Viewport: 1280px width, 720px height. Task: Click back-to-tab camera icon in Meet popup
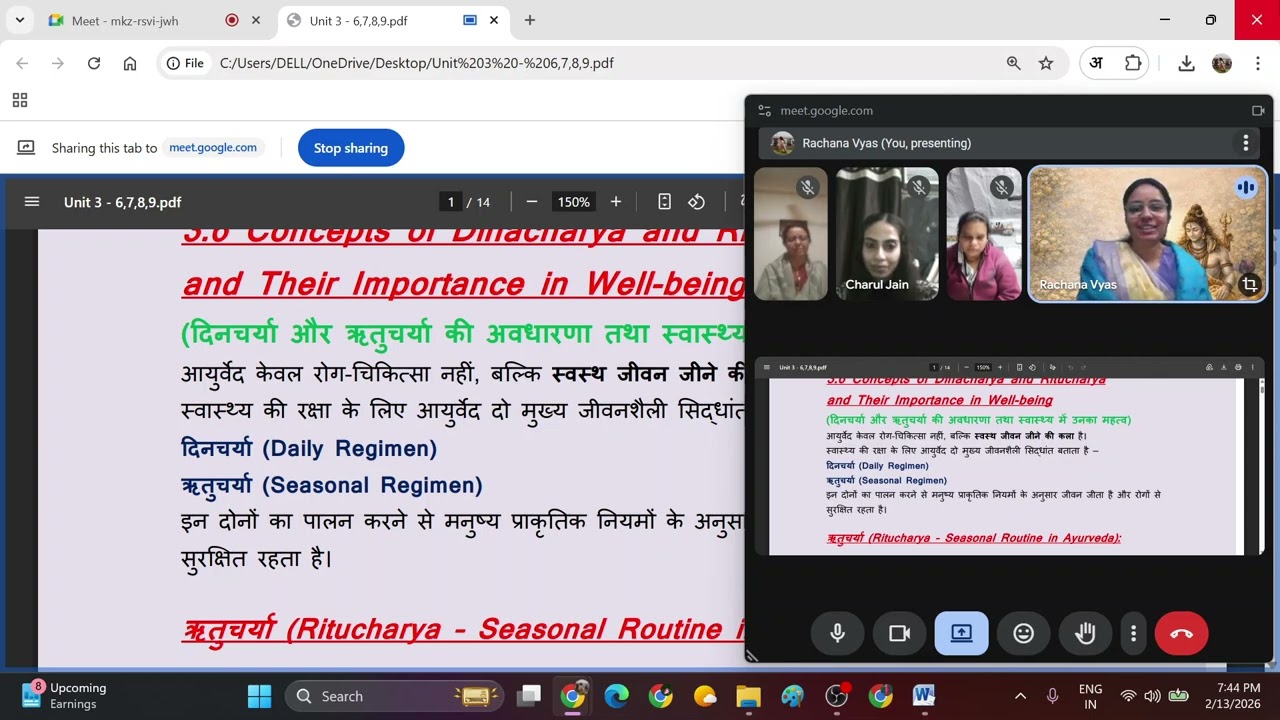[x=1258, y=111]
